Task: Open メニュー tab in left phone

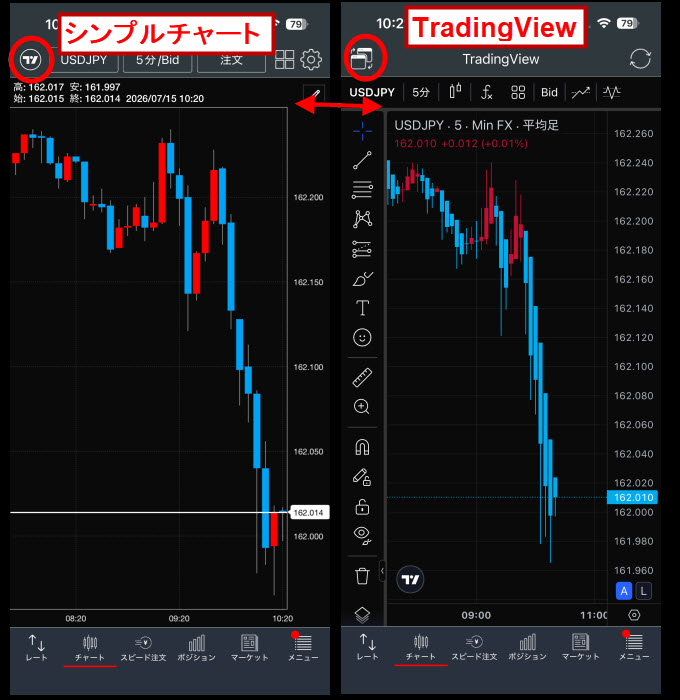Action: pyautogui.click(x=303, y=648)
